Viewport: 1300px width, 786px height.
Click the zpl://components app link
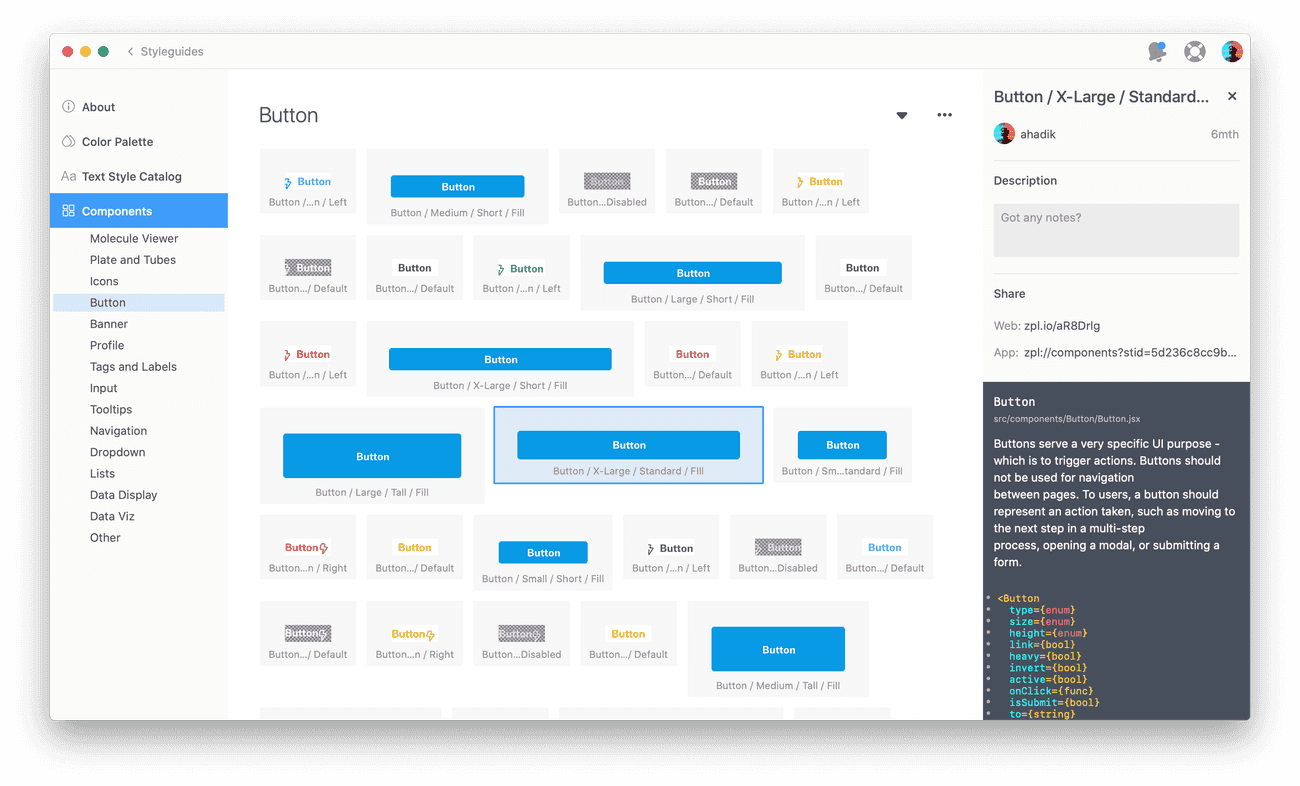click(x=1129, y=352)
